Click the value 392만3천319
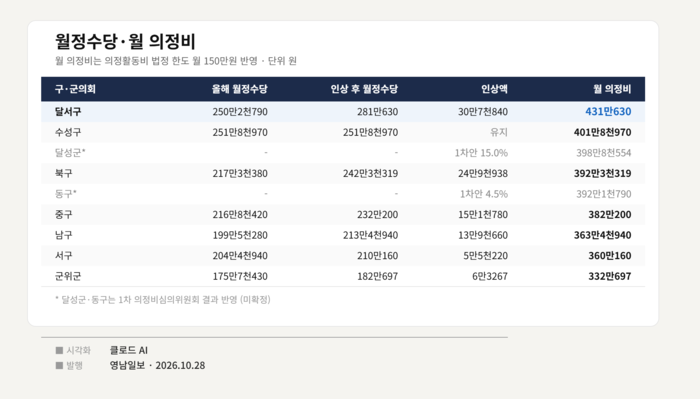The height and width of the screenshot is (399, 700). click(x=603, y=173)
